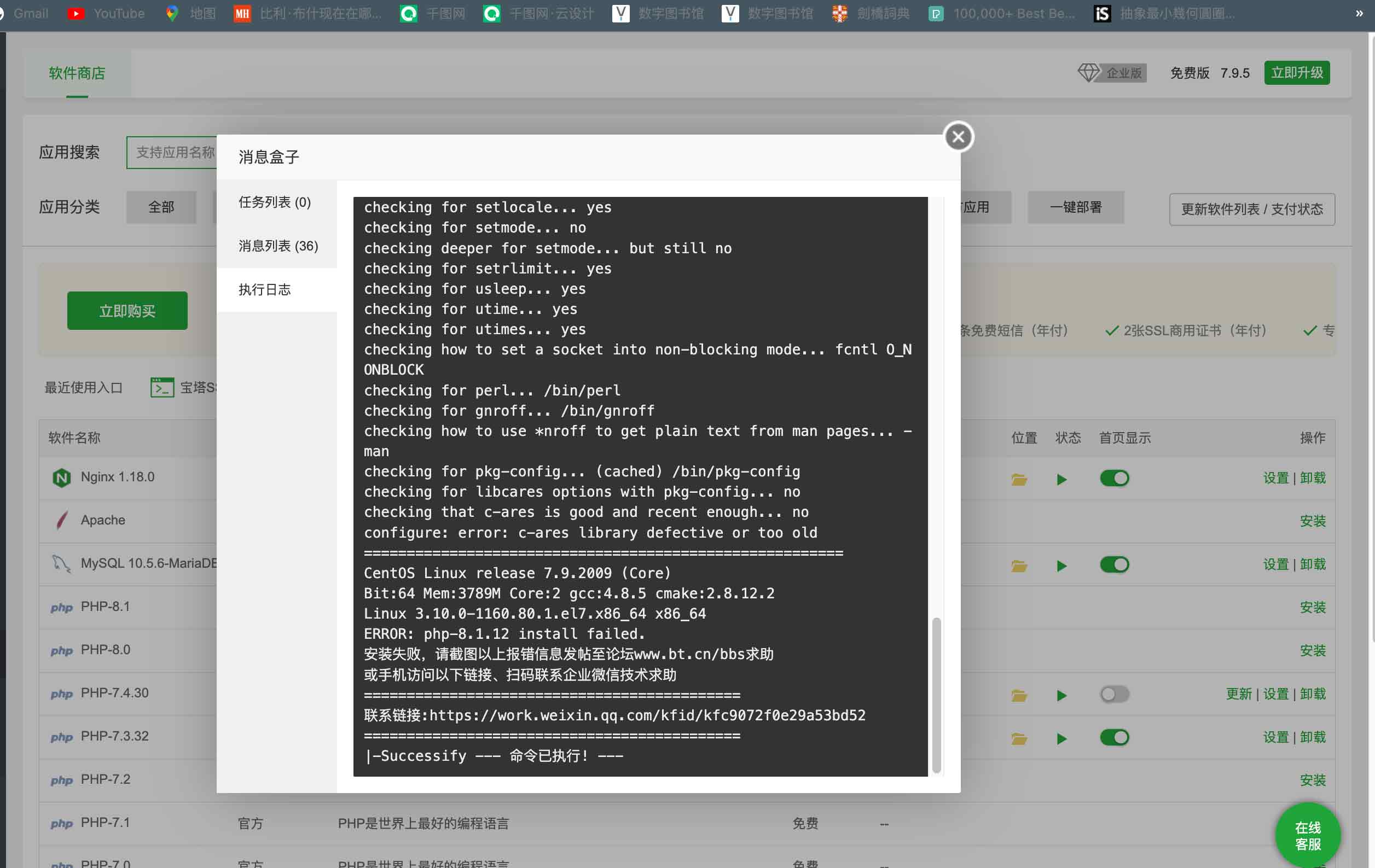This screenshot has width=1375, height=868.
Task: Click PHP-8.0 php icon
Action: (62, 650)
